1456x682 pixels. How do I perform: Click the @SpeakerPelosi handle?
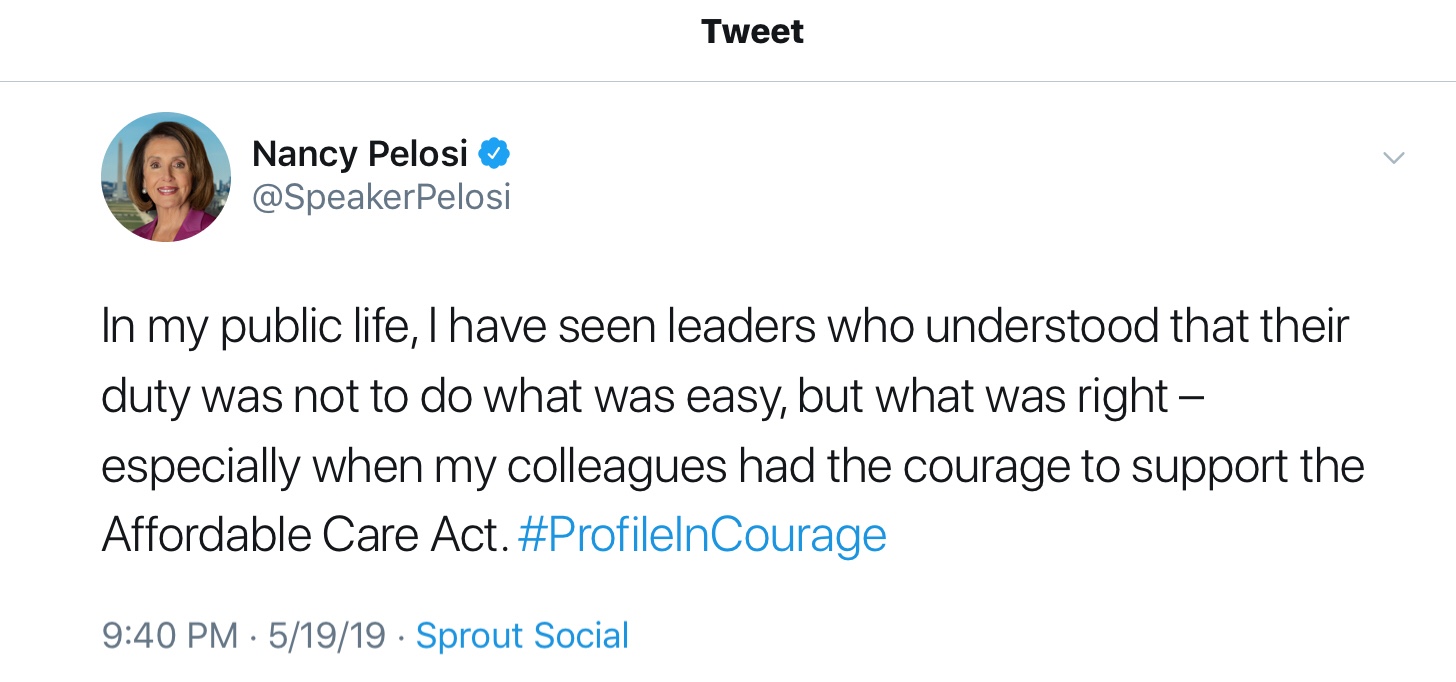tap(381, 197)
